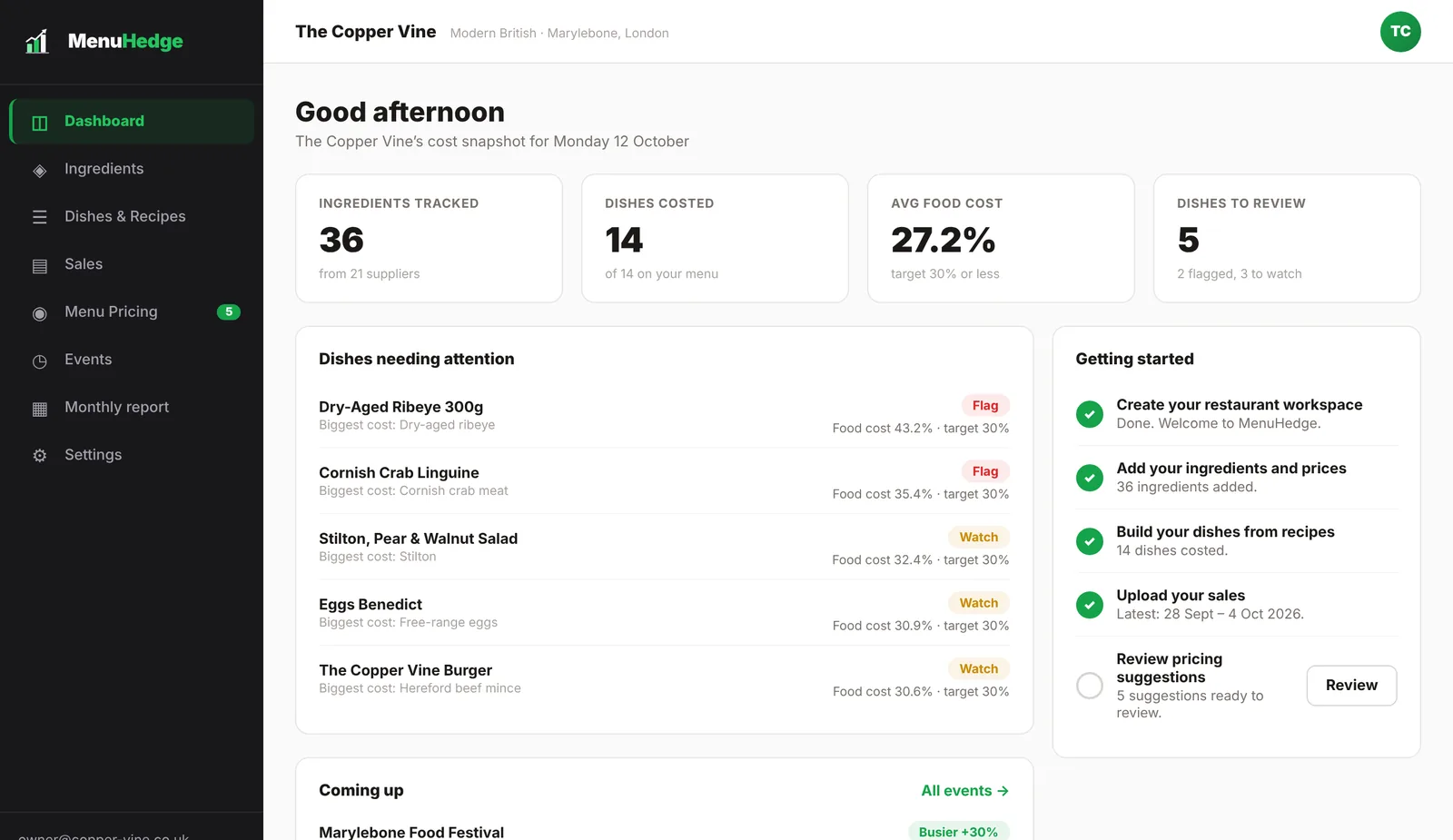Image resolution: width=1453 pixels, height=840 pixels.
Task: Click the green check for Create your restaurant workspace
Action: tap(1090, 414)
